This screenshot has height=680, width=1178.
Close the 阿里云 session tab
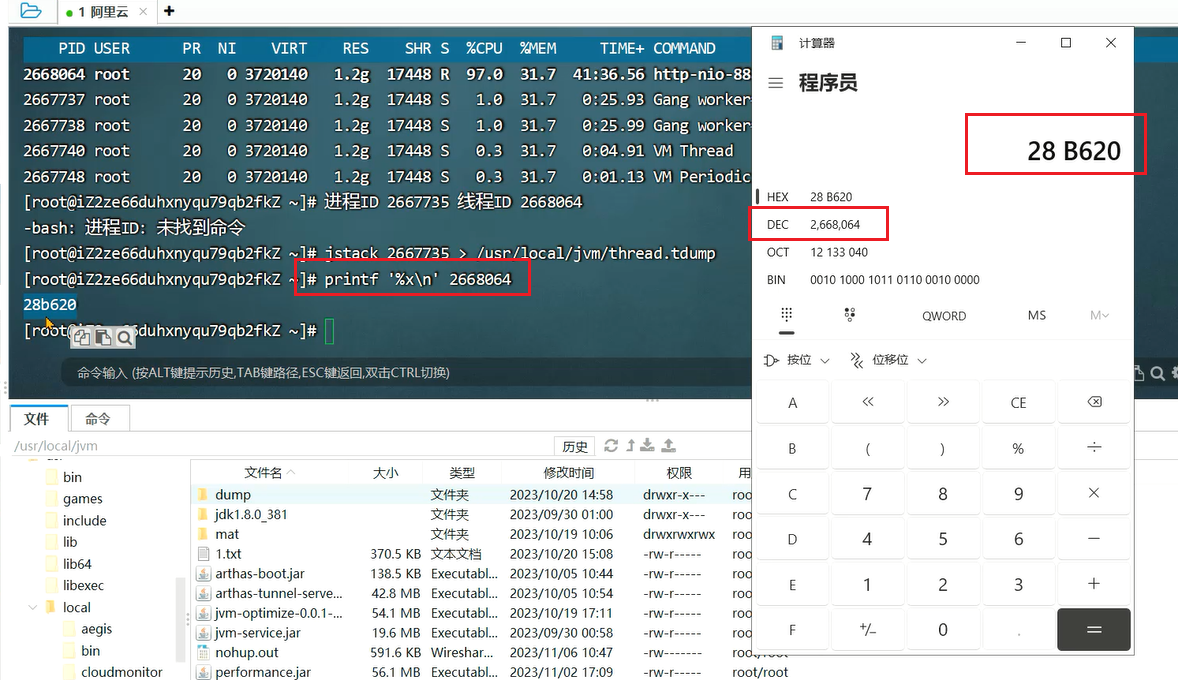pos(143,12)
